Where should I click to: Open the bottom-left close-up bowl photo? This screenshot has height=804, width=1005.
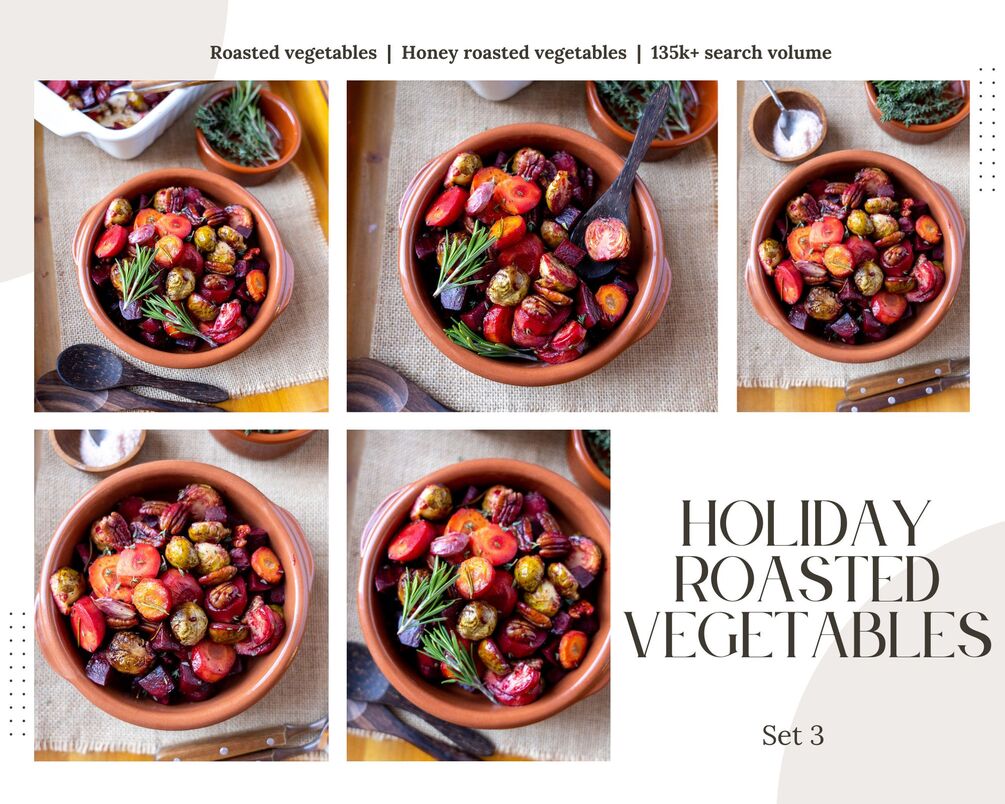[x=181, y=595]
